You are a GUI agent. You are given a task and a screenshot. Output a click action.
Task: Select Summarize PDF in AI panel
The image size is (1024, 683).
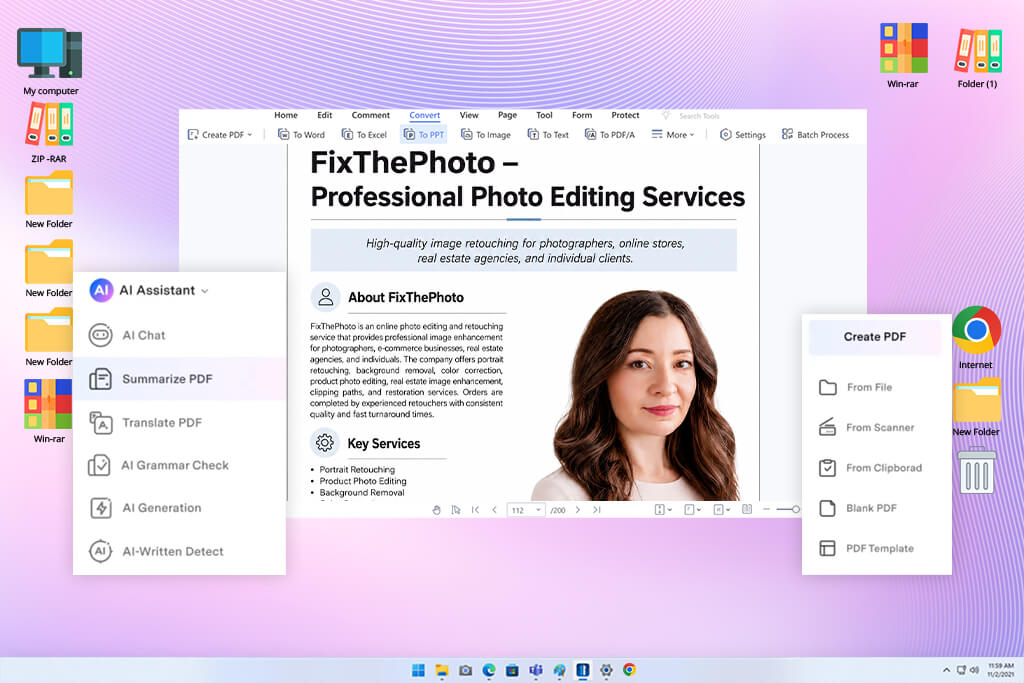click(x=180, y=379)
